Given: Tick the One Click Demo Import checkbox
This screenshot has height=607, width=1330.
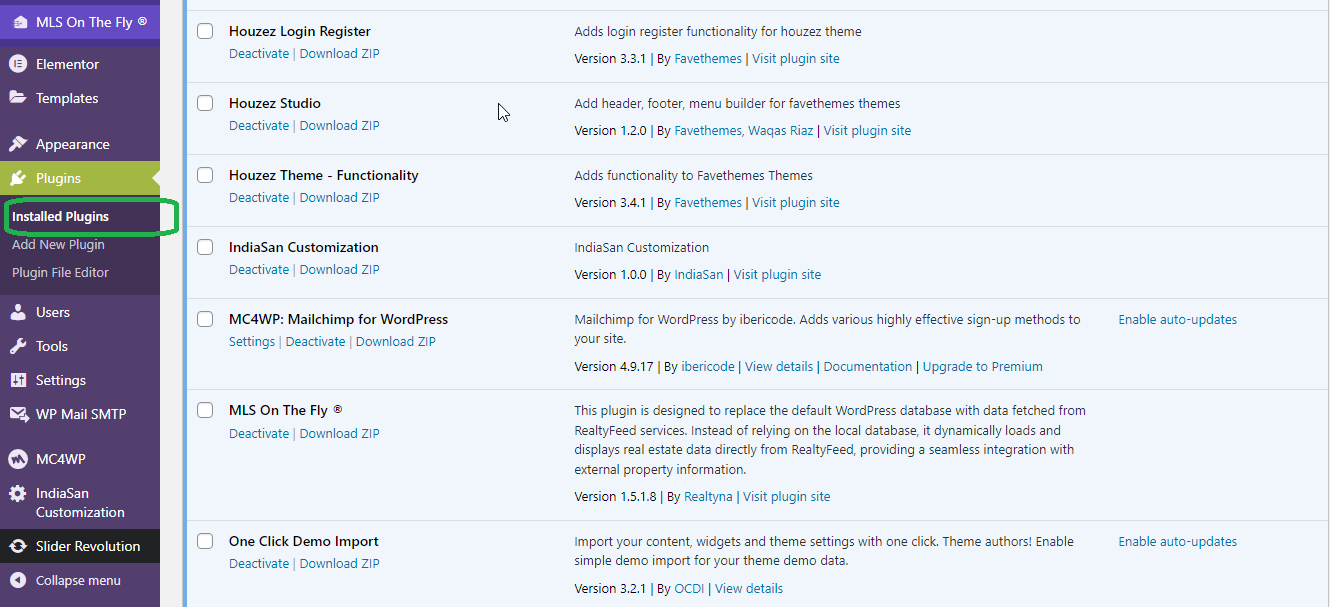Looking at the screenshot, I should [205, 541].
